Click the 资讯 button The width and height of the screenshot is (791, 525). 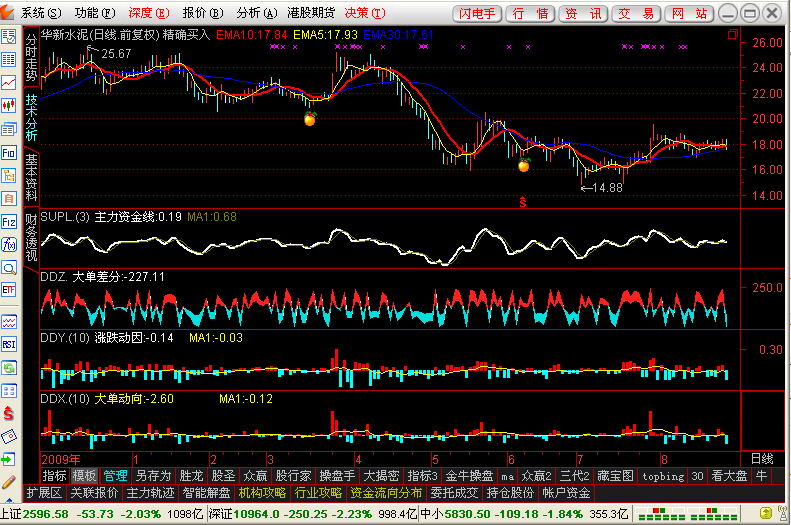[583, 14]
